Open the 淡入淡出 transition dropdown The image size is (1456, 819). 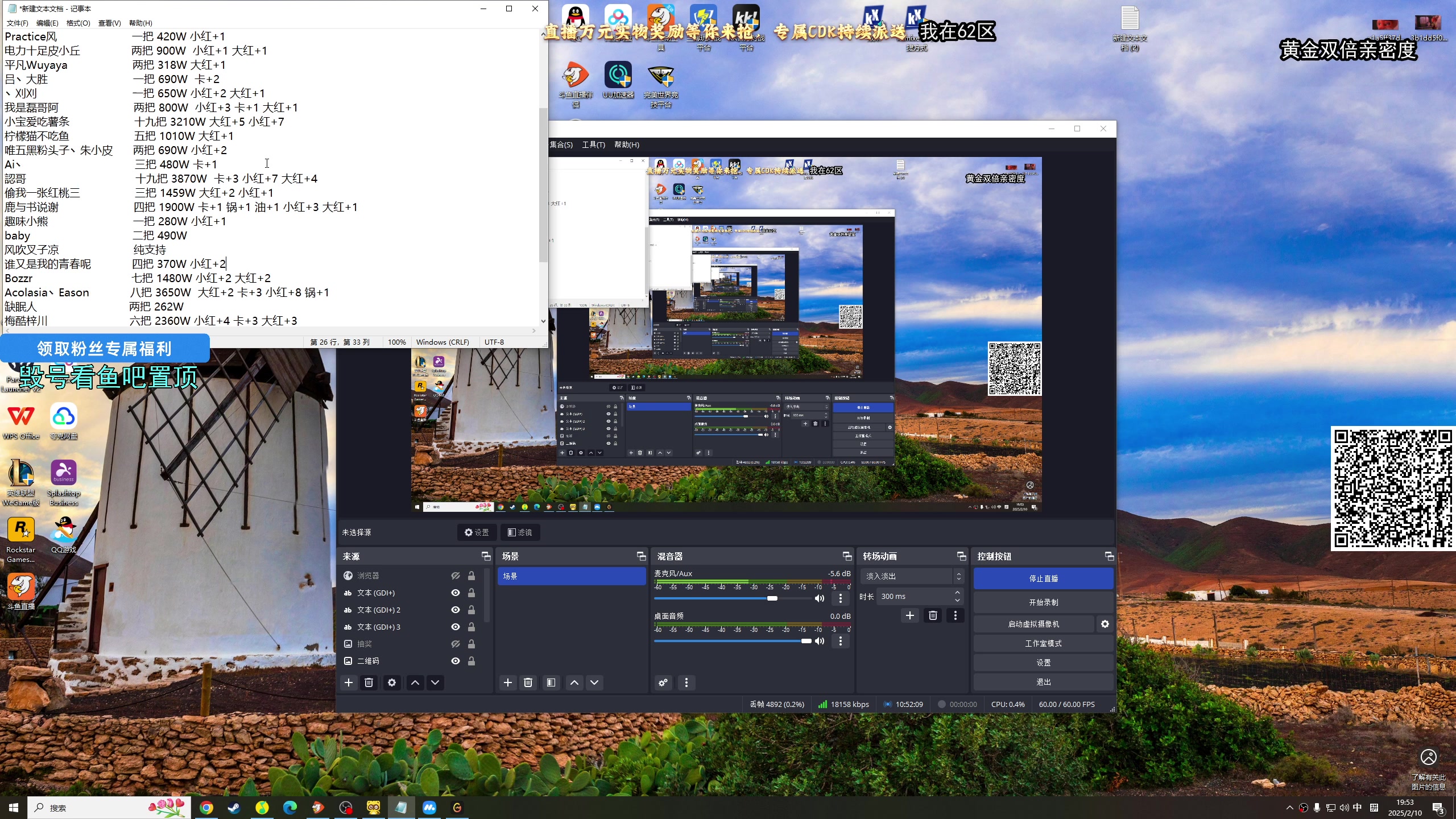pos(912,576)
